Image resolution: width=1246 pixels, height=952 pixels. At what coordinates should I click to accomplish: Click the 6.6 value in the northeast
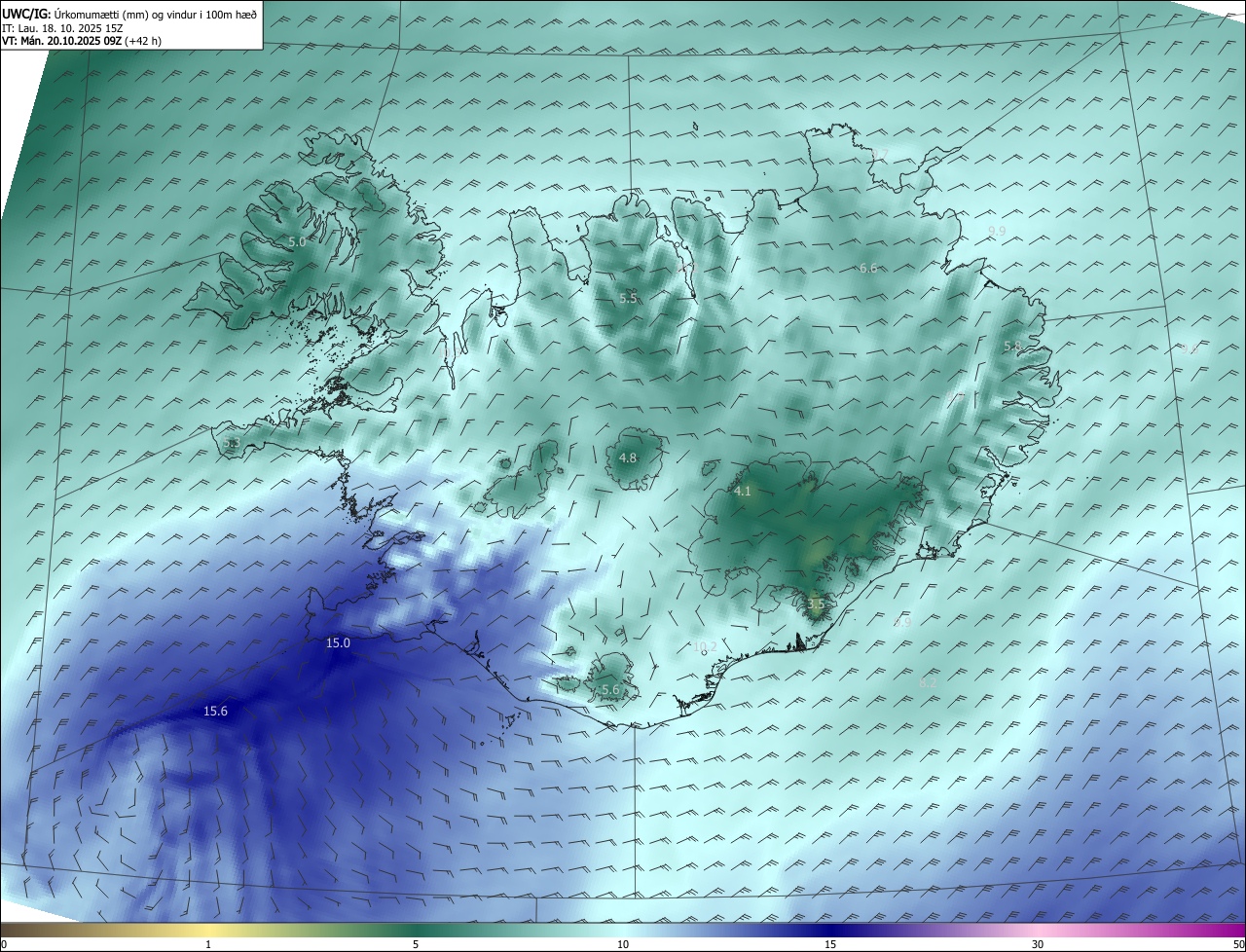(868, 269)
